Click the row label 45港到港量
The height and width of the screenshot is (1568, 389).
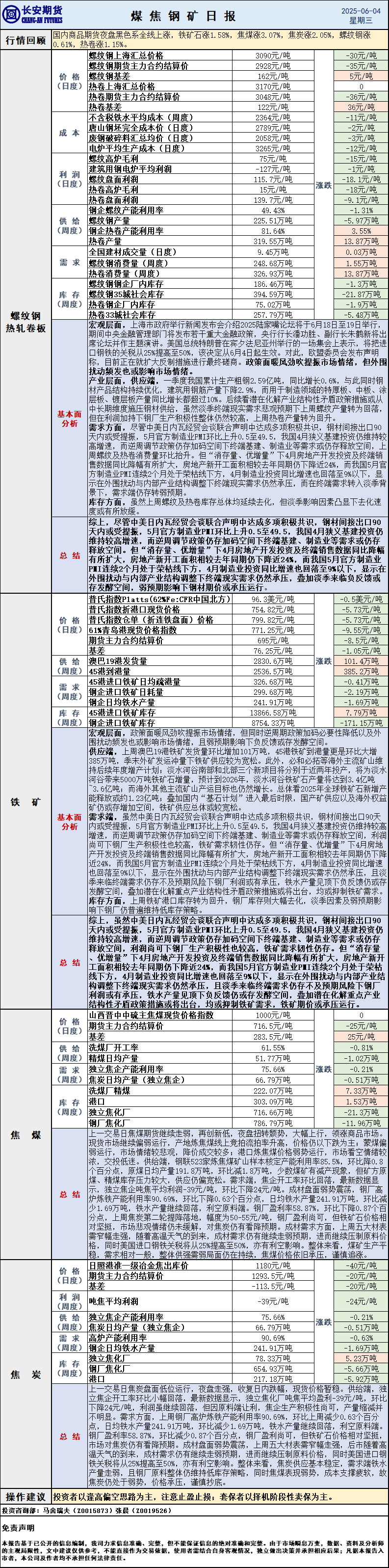point(109,672)
